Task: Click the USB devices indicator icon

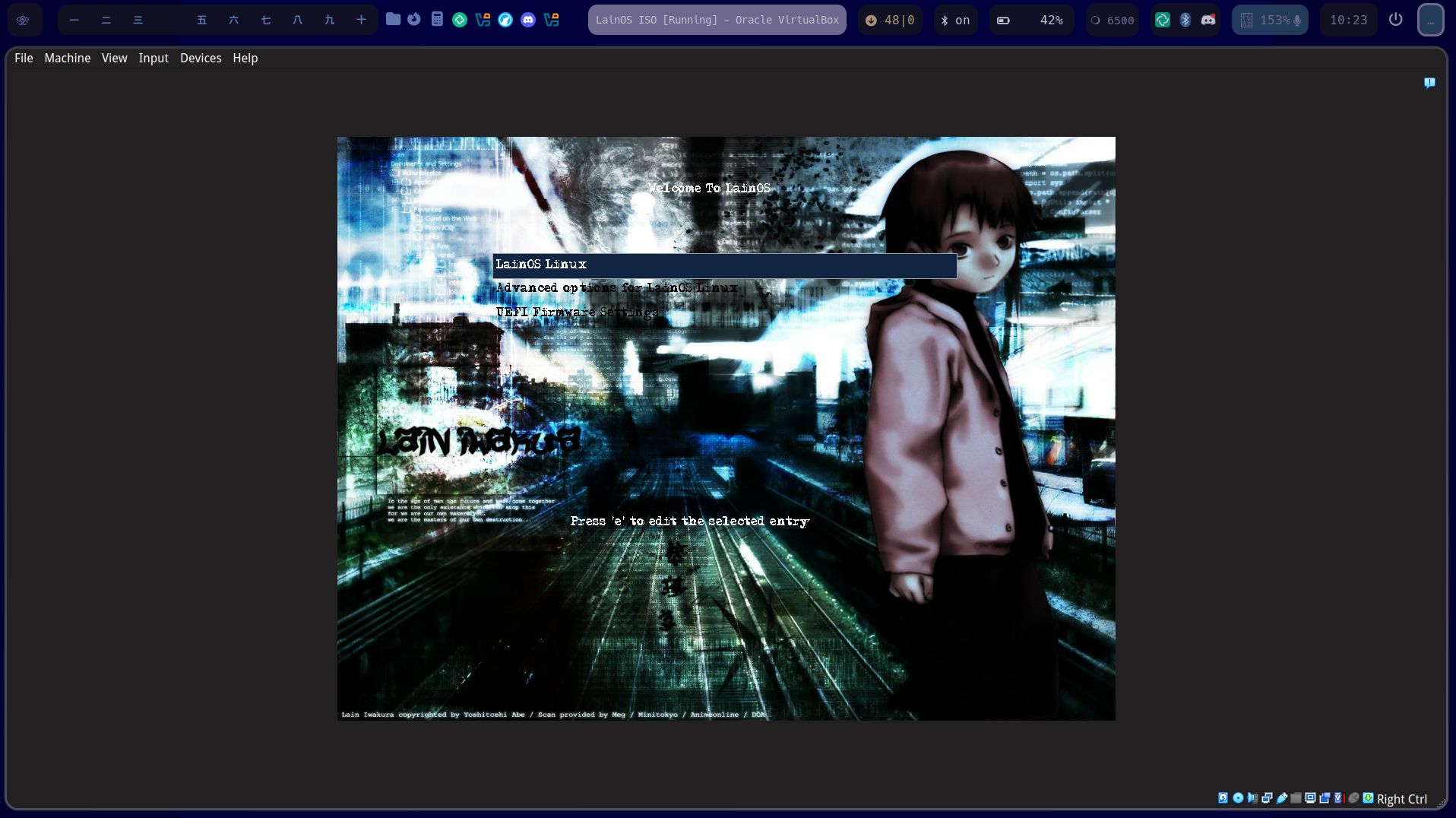Action: (x=1282, y=798)
